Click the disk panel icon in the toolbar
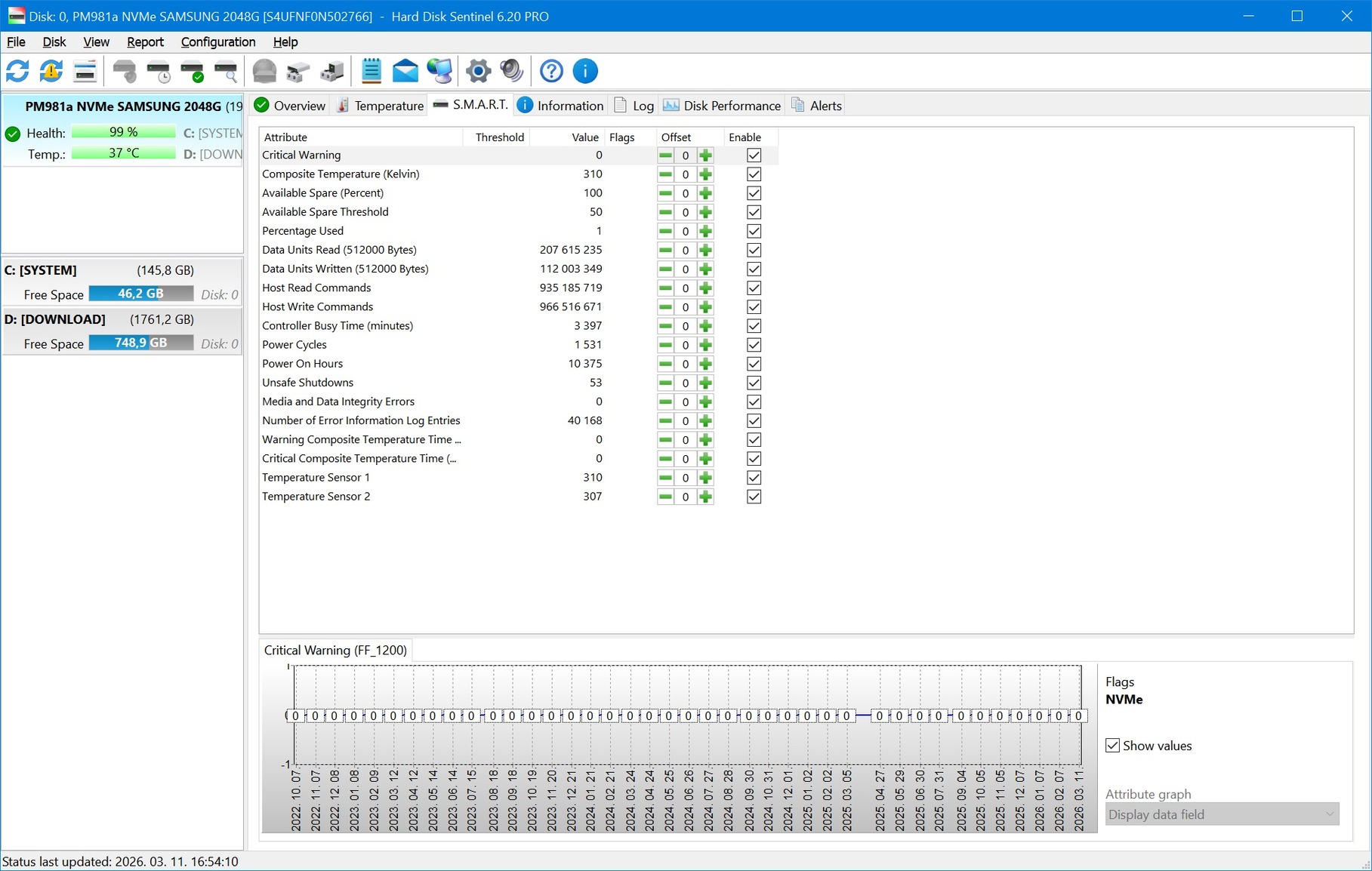The width and height of the screenshot is (1372, 871). pos(85,72)
